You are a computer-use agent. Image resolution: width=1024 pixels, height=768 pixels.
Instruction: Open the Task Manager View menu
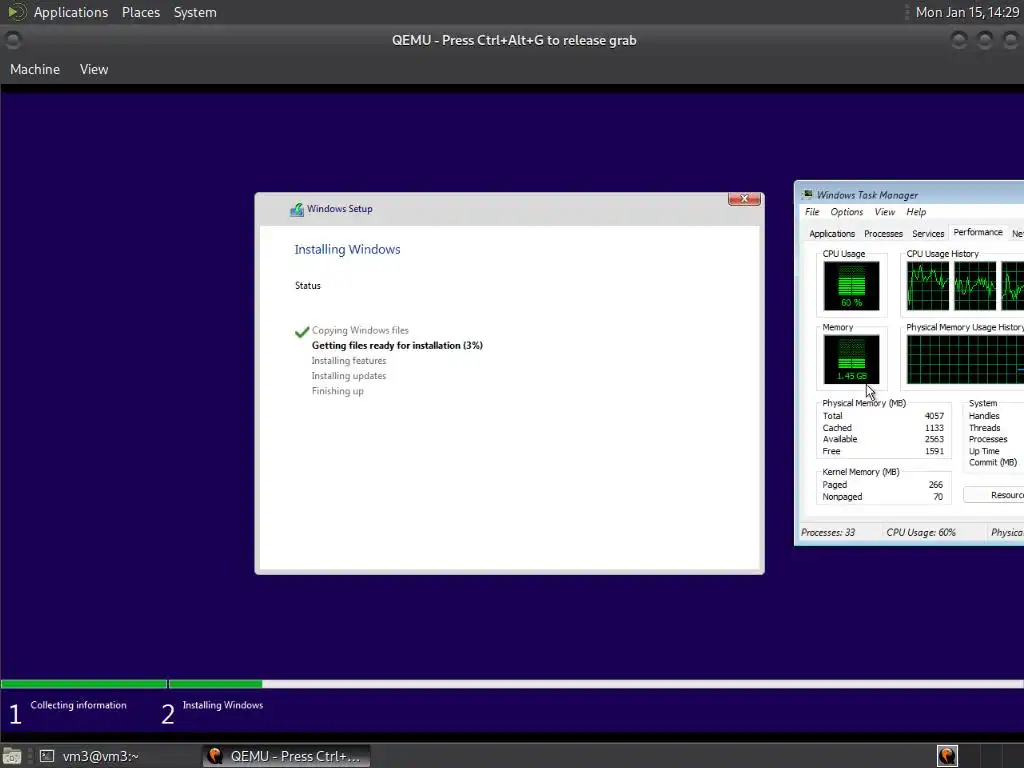point(884,212)
